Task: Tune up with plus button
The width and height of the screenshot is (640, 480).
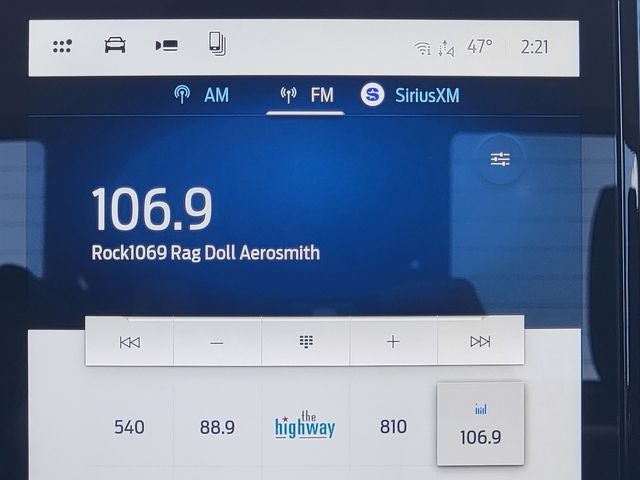Action: 393,342
